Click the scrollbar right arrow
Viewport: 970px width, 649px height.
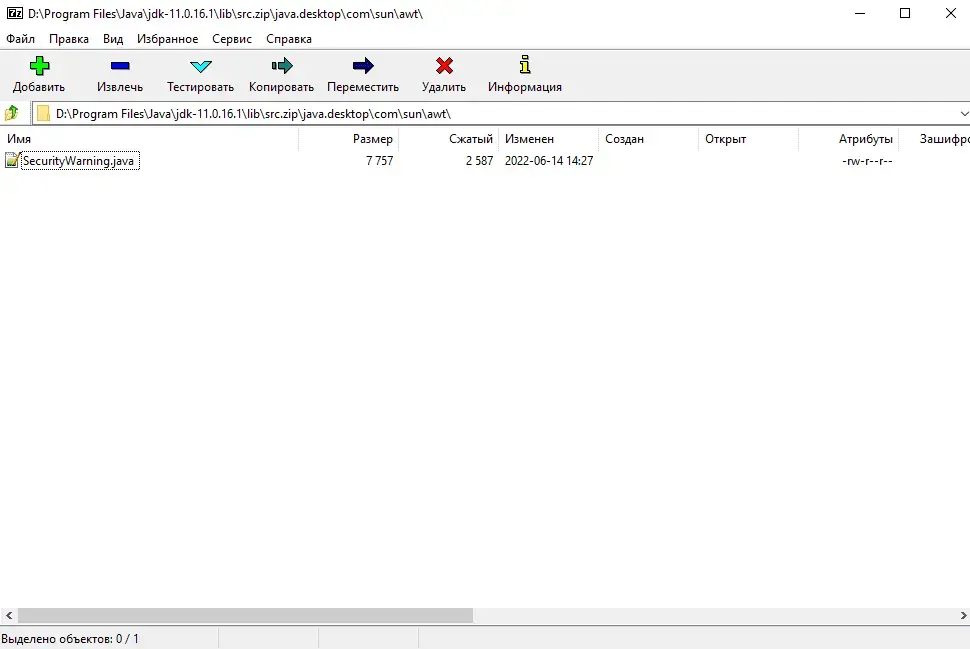pos(963,616)
